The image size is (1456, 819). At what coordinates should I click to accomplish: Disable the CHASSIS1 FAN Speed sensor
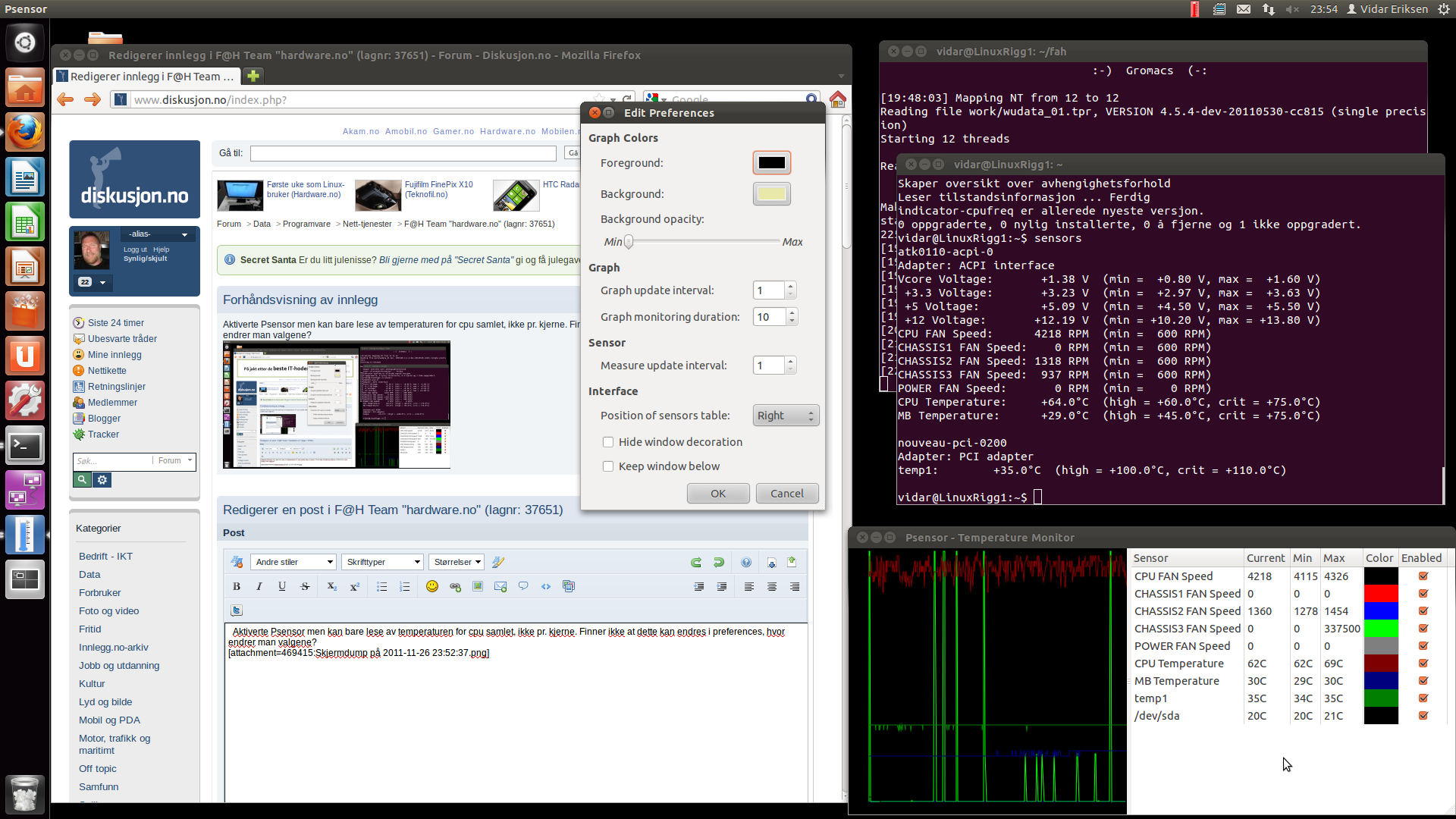1423,594
